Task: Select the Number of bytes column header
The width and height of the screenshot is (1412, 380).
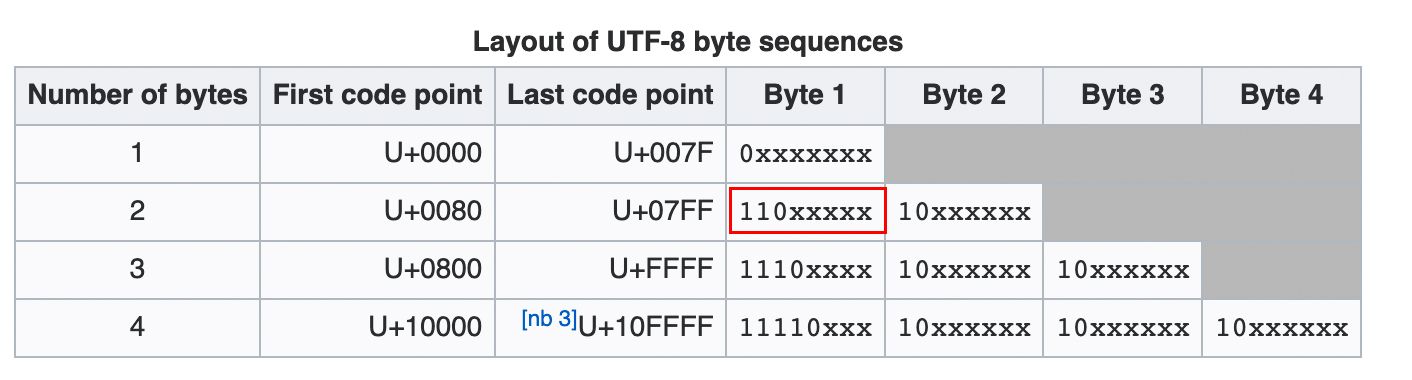Action: pos(137,96)
